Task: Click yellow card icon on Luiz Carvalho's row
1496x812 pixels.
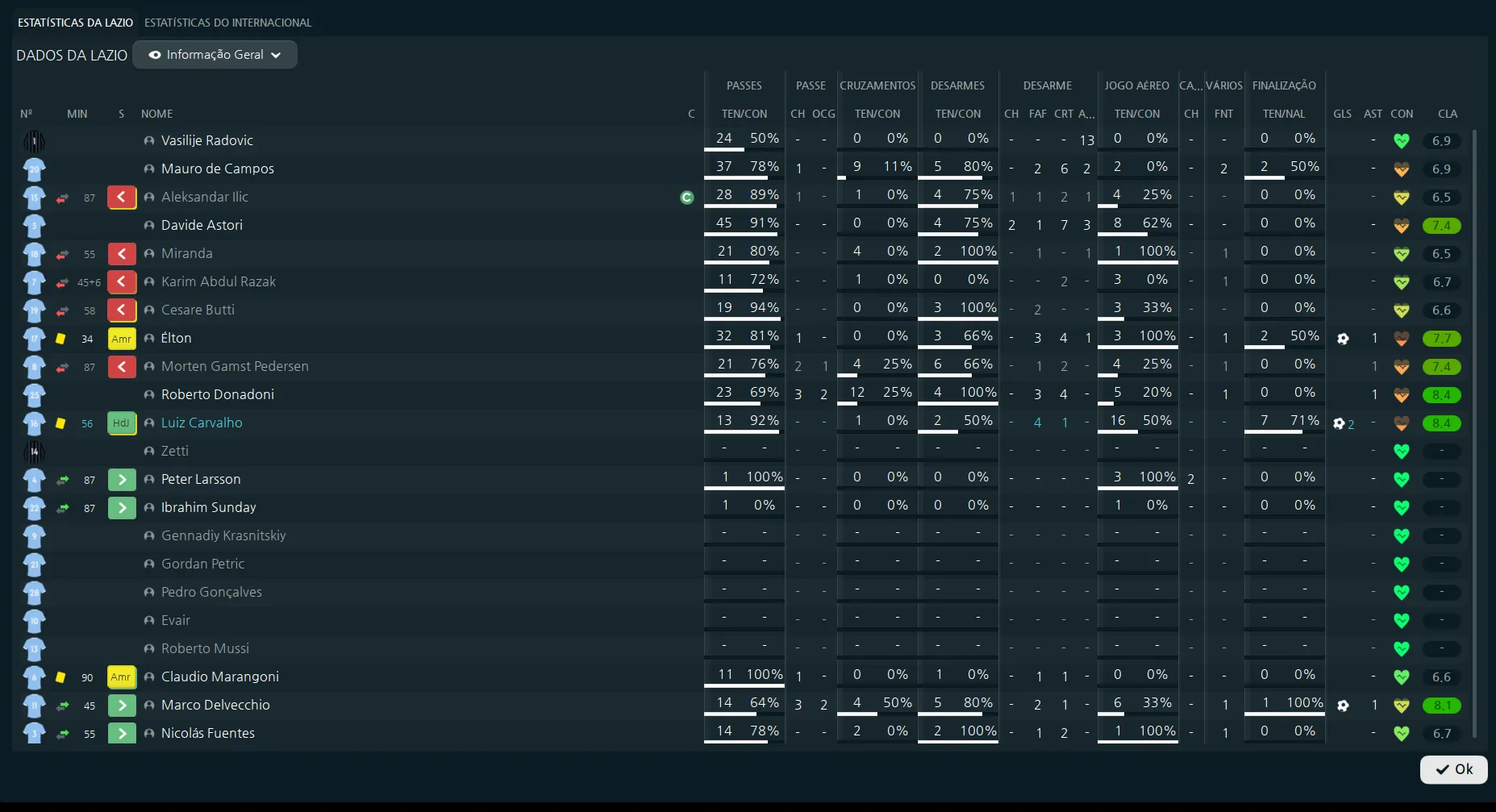Action: coord(60,423)
